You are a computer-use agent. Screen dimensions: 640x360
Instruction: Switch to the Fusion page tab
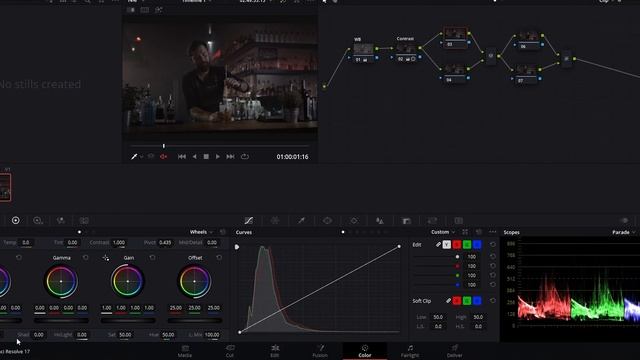(320, 351)
